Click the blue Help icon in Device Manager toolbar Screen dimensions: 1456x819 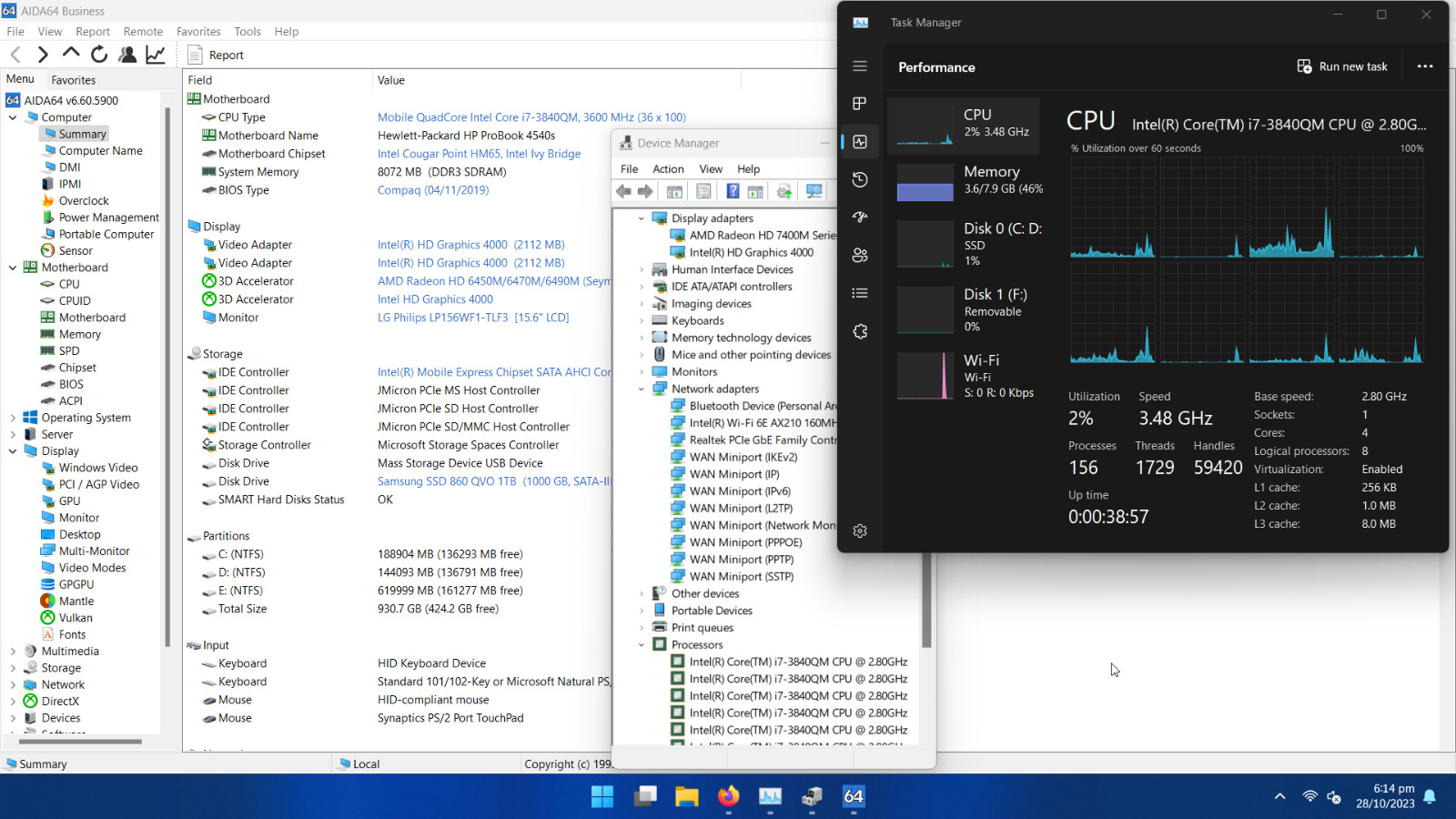733,191
